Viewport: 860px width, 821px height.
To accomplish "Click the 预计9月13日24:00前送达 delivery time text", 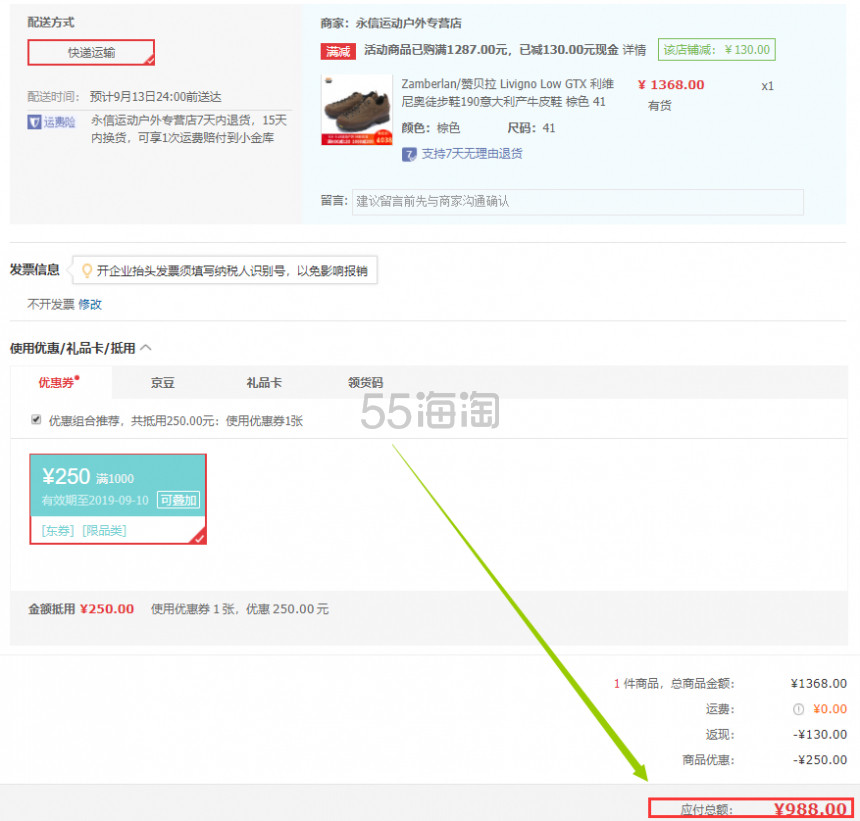I will [156, 97].
